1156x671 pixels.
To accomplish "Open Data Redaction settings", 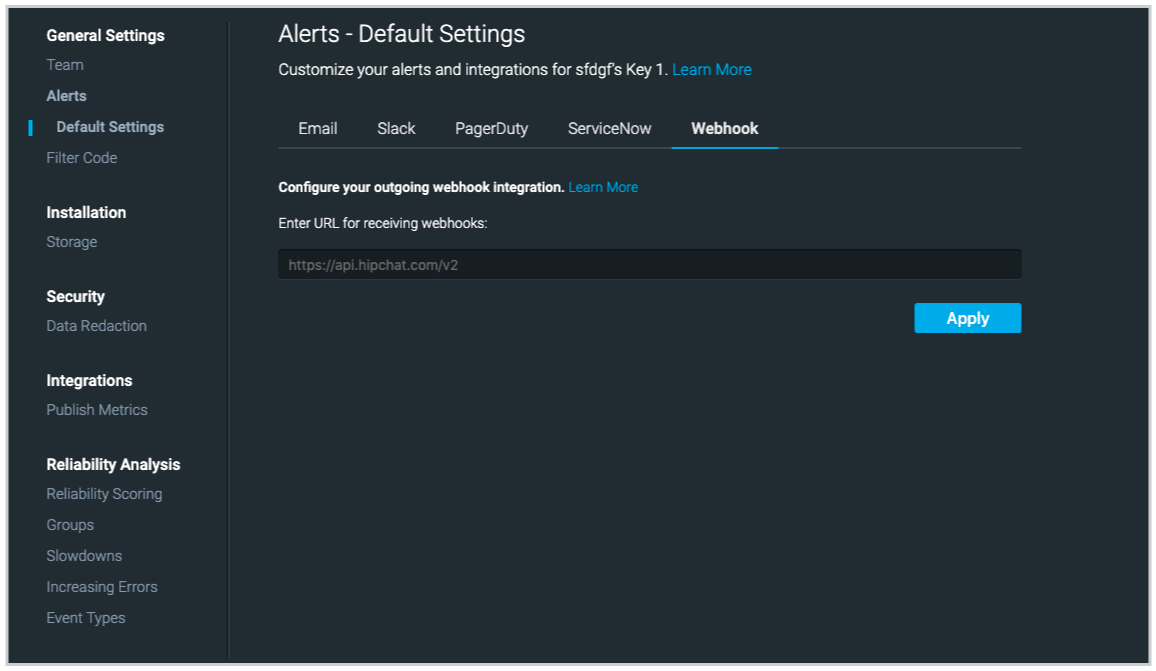I will pyautogui.click(x=97, y=326).
